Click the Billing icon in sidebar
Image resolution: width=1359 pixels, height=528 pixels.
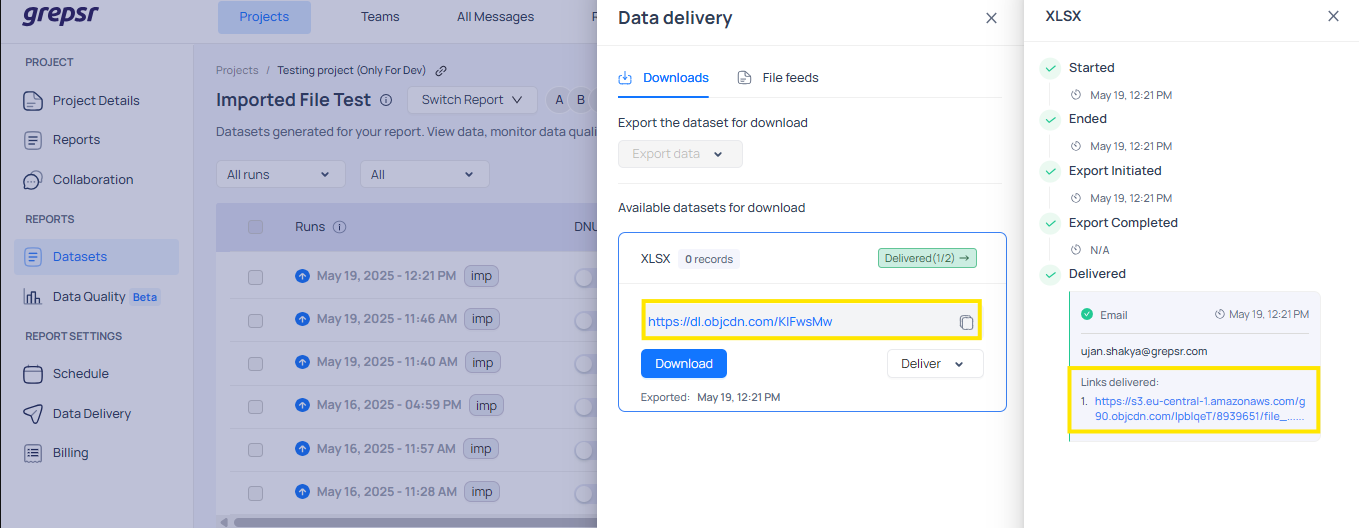34,453
